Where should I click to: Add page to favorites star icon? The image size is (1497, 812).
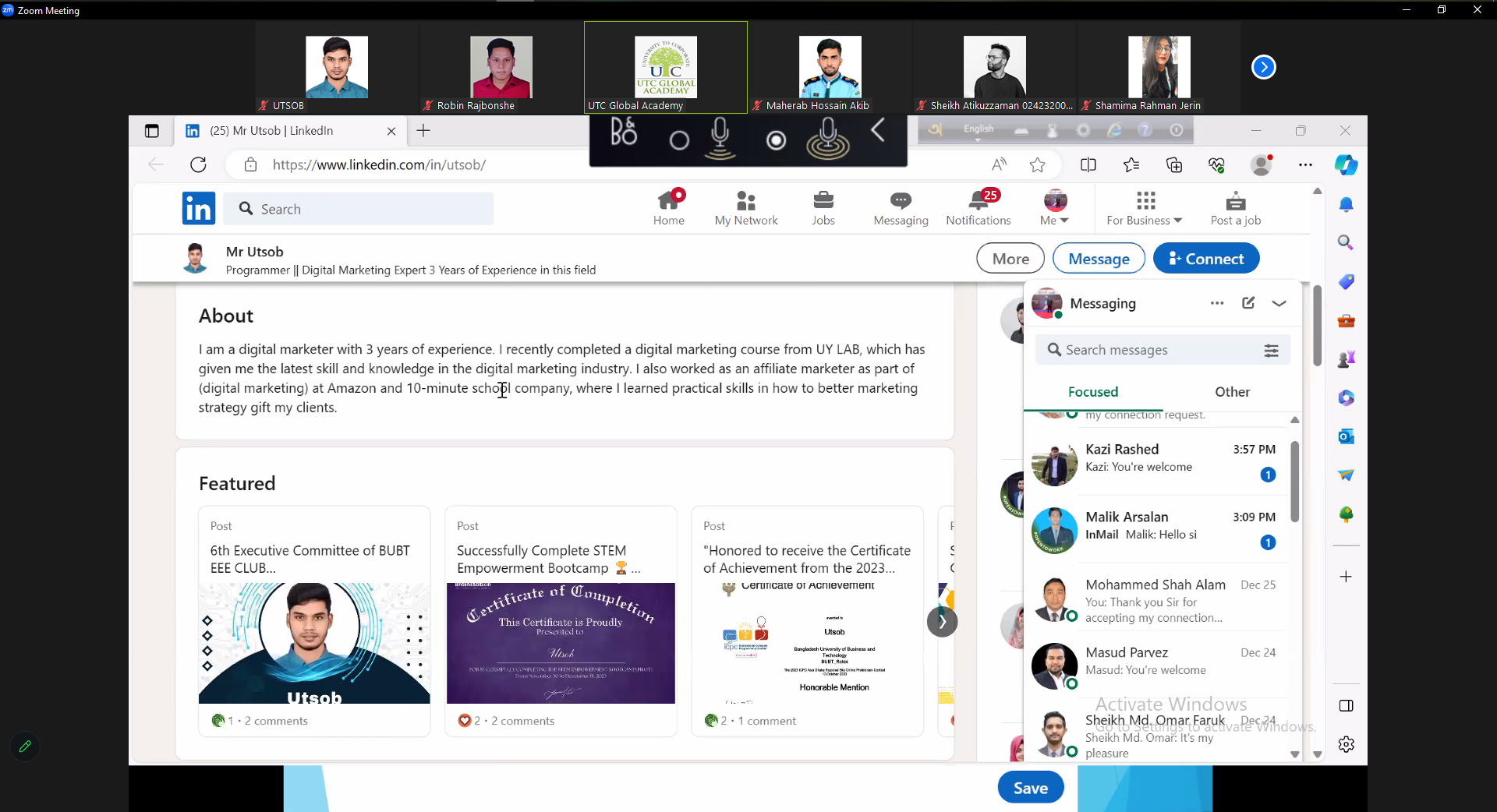pyautogui.click(x=1037, y=164)
